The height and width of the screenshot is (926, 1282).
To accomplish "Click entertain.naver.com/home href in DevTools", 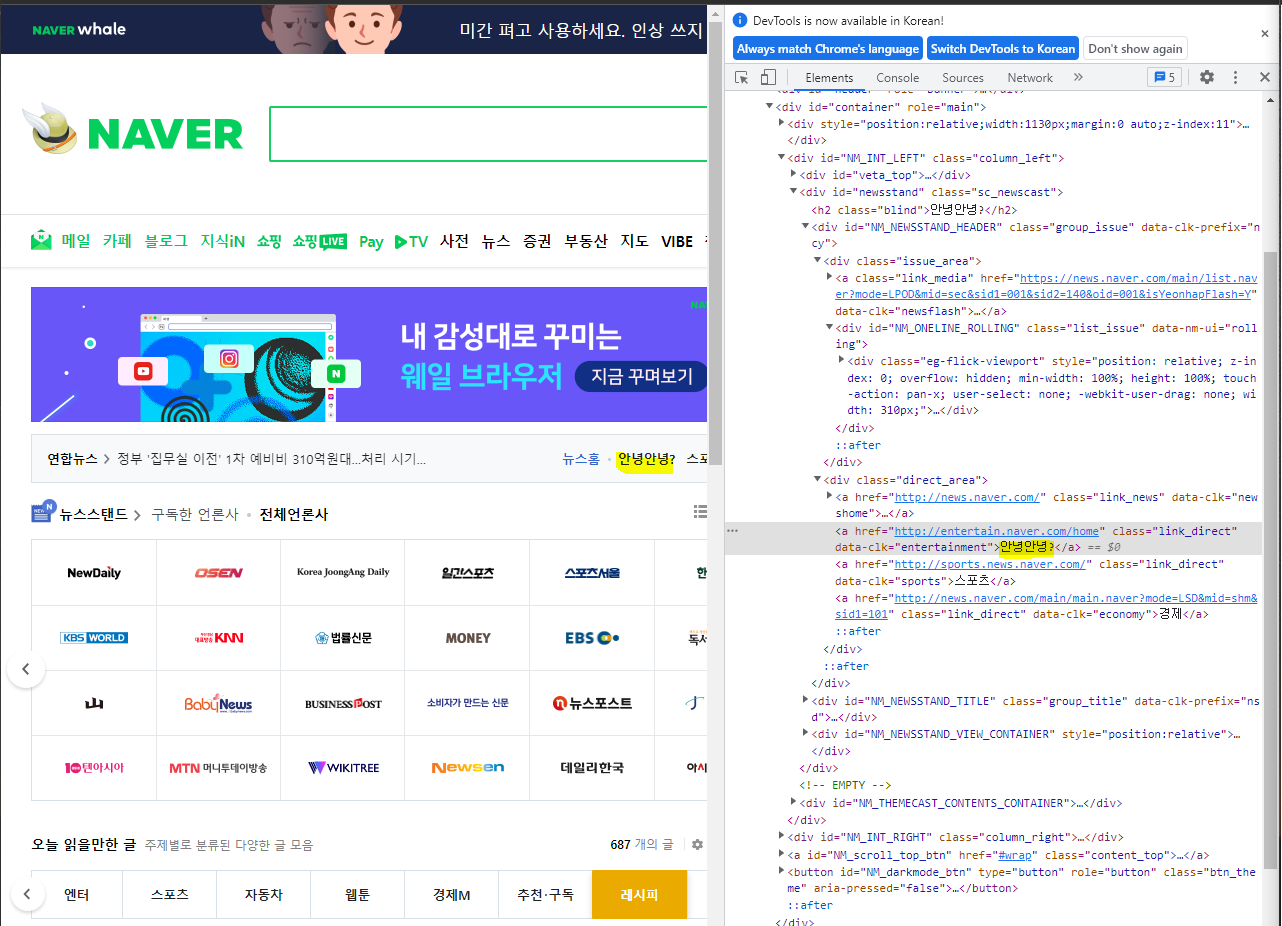I will [x=997, y=531].
